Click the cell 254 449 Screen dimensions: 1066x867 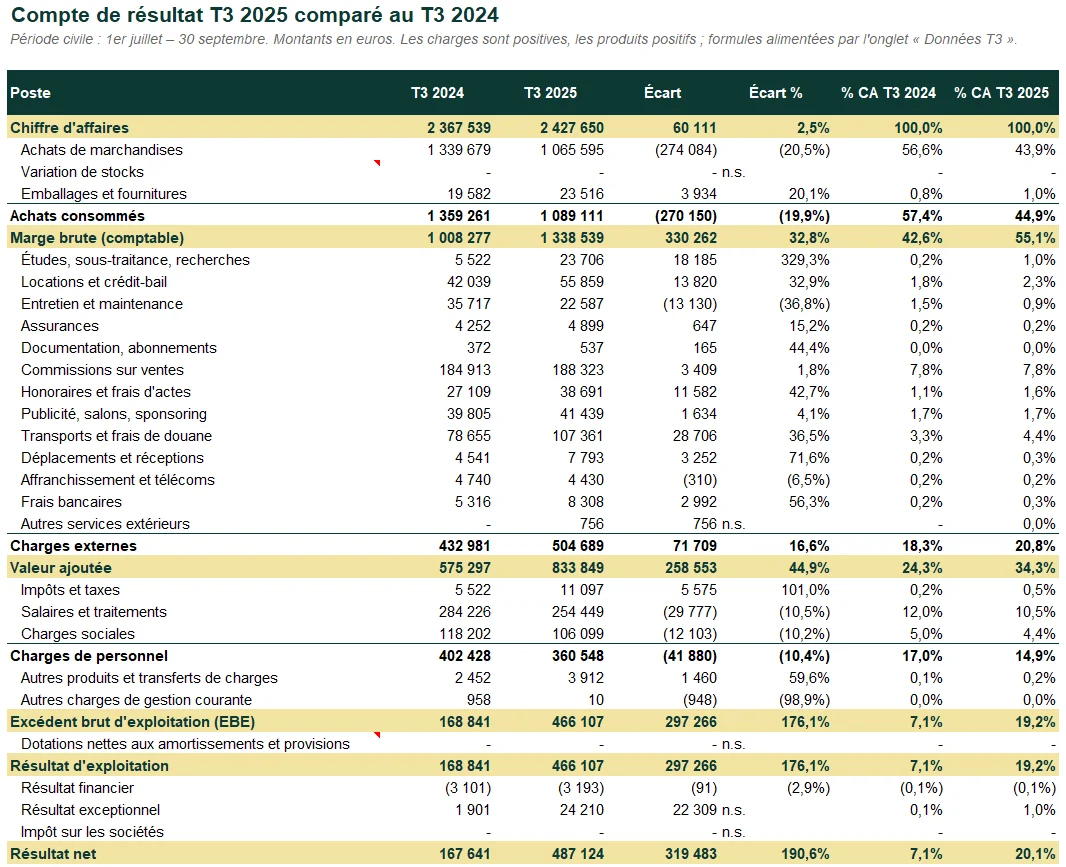(577, 612)
